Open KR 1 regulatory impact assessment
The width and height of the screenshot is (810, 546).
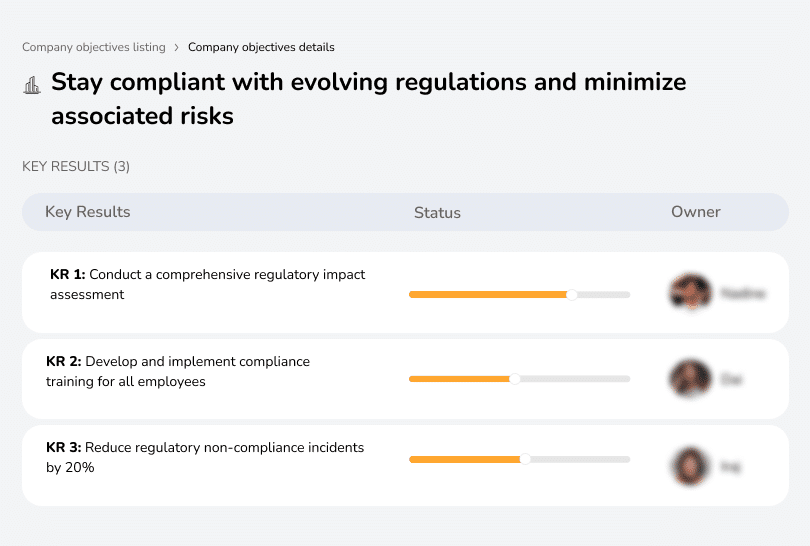(405, 292)
